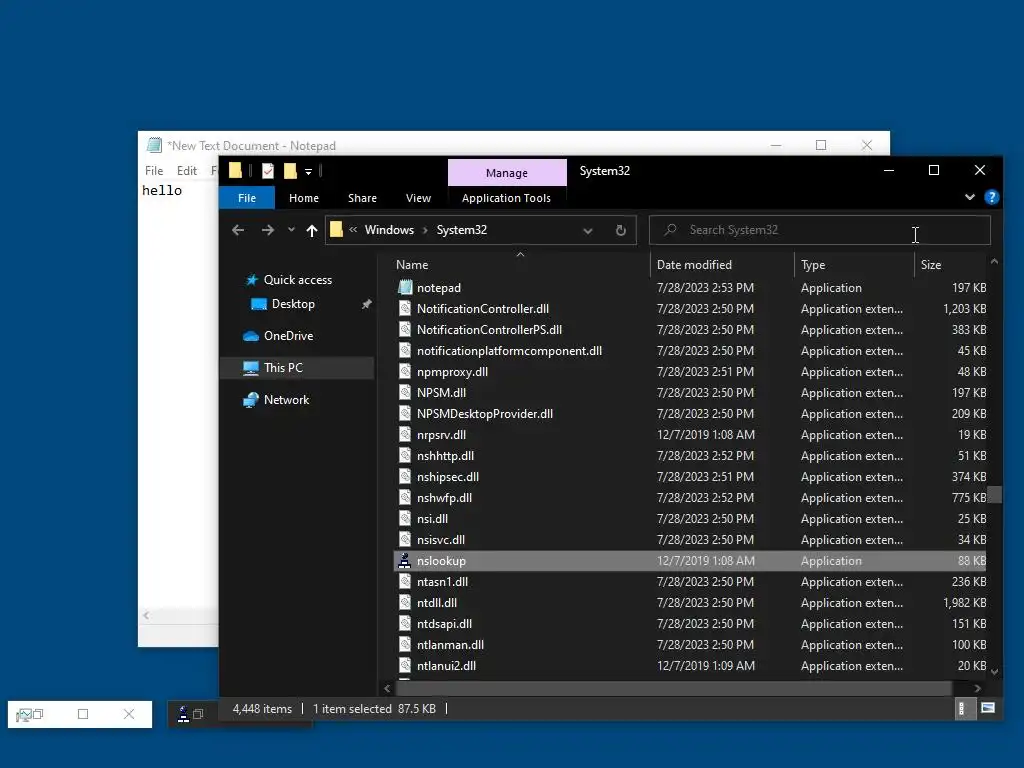Open the View ribbon tab

[x=419, y=198]
